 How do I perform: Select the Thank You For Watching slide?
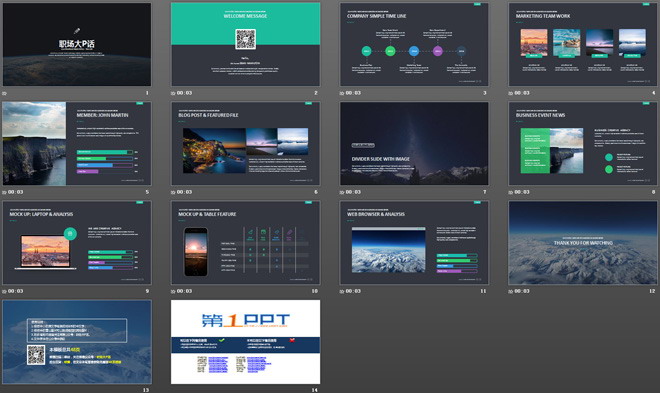point(583,243)
